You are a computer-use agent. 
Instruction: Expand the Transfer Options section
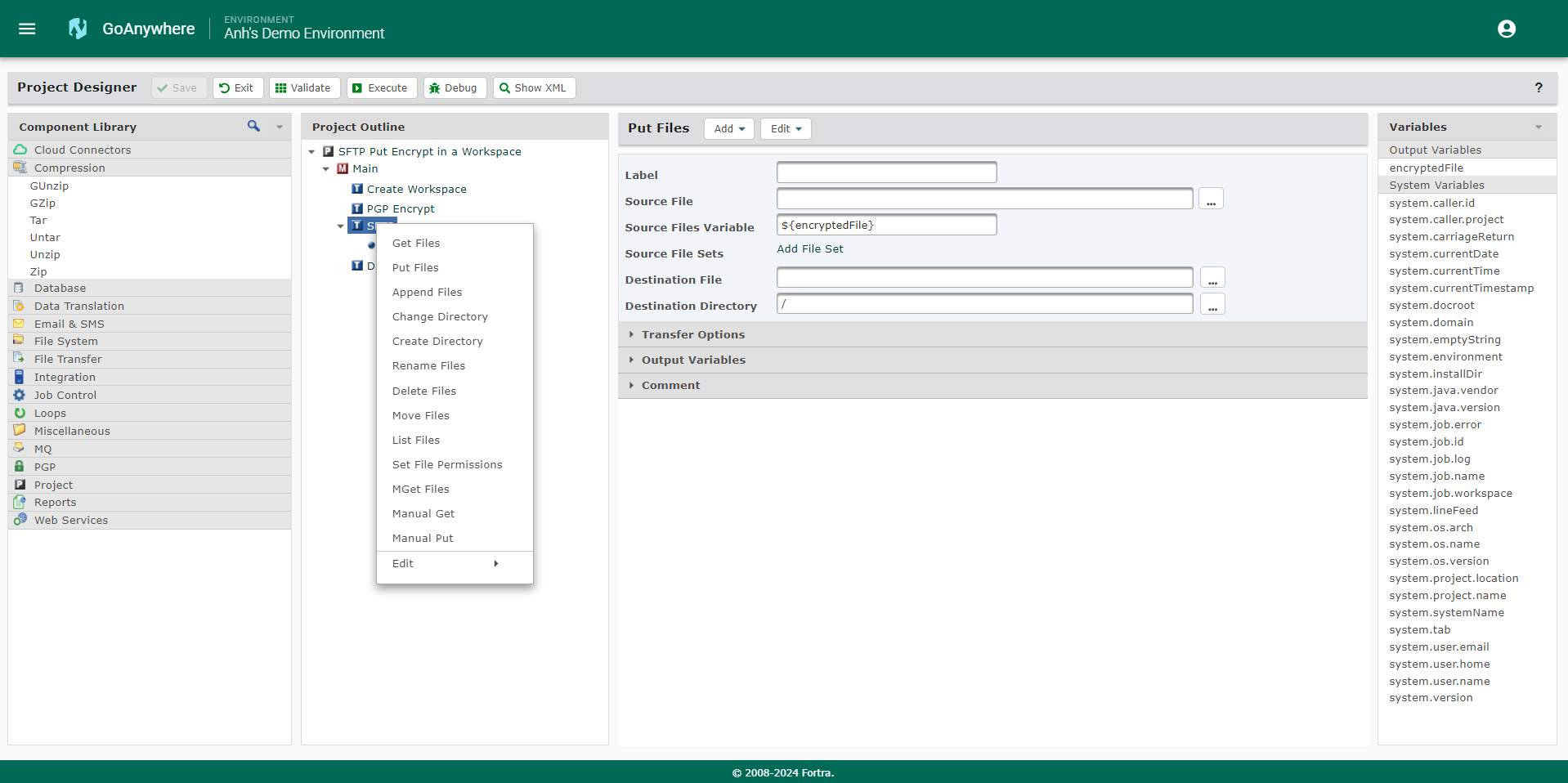[692, 334]
